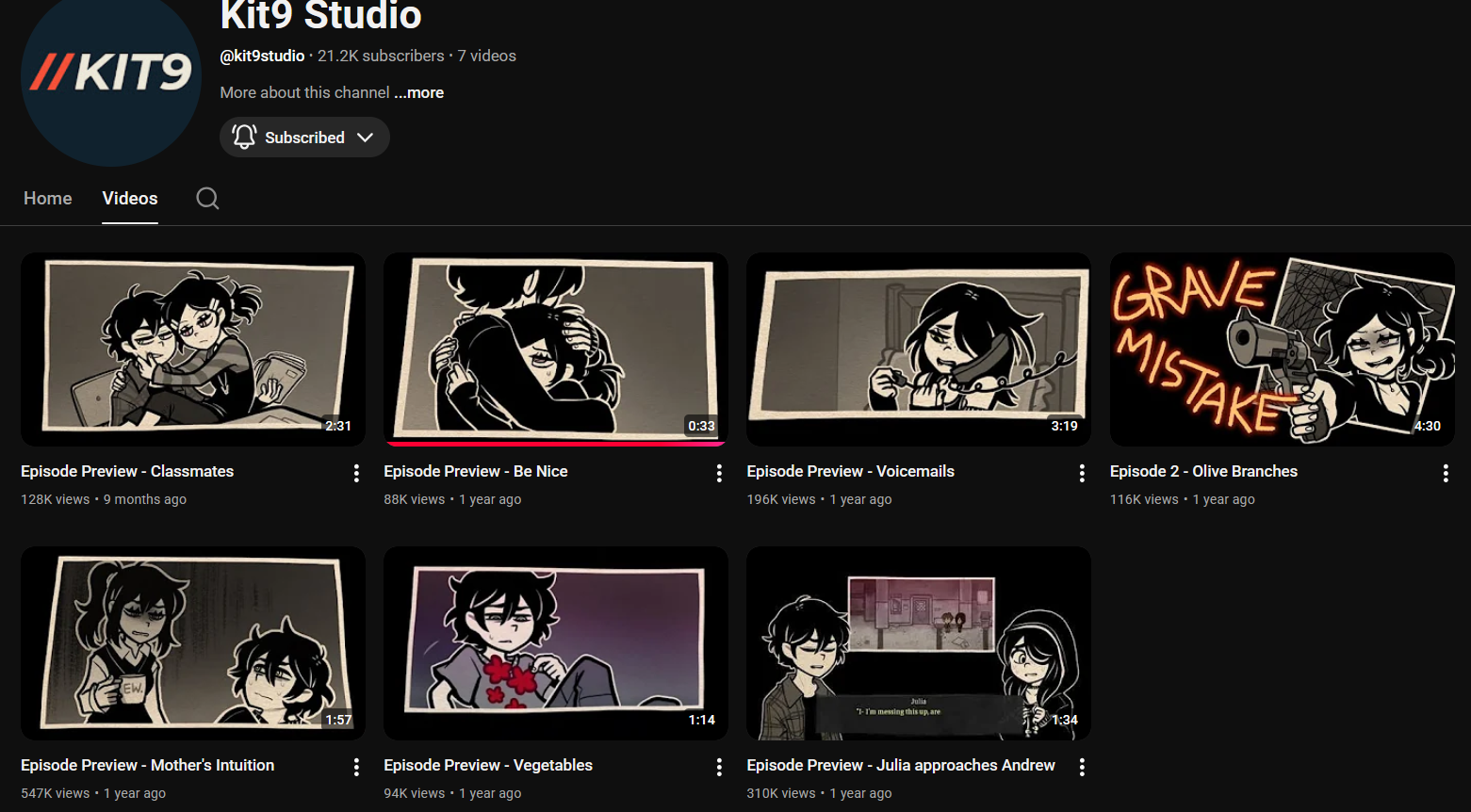Open the Episode Preview - Classmates title link
Image resolution: width=1471 pixels, height=812 pixels.
[127, 471]
